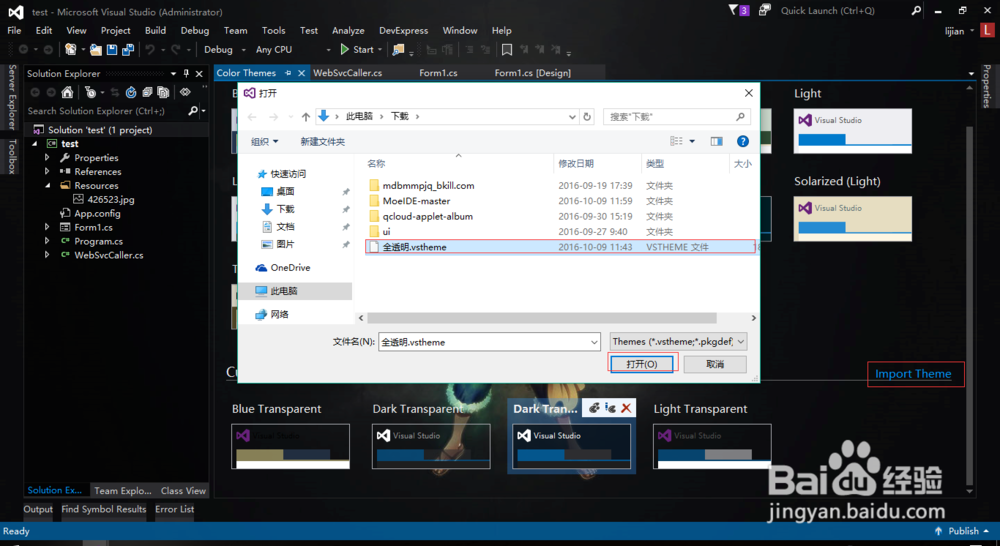This screenshot has height=546, width=1000.
Task: Click the View Code icon in Solution Explorer
Action: (185, 92)
